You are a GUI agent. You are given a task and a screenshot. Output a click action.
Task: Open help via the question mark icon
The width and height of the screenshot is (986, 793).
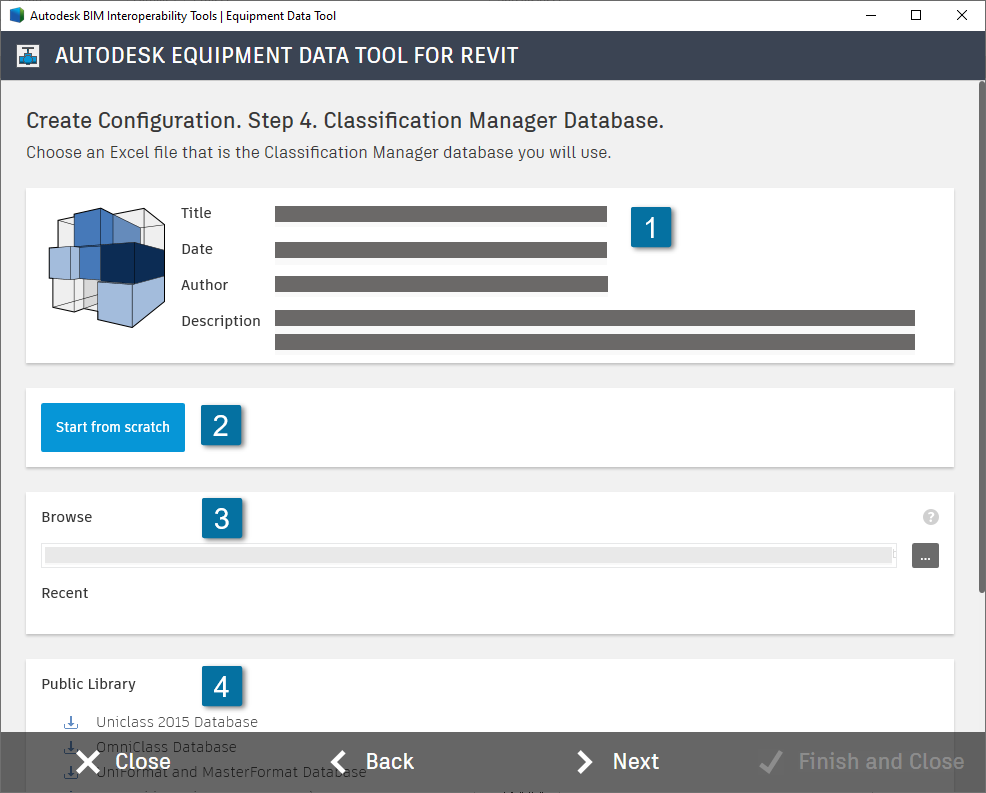tap(930, 517)
